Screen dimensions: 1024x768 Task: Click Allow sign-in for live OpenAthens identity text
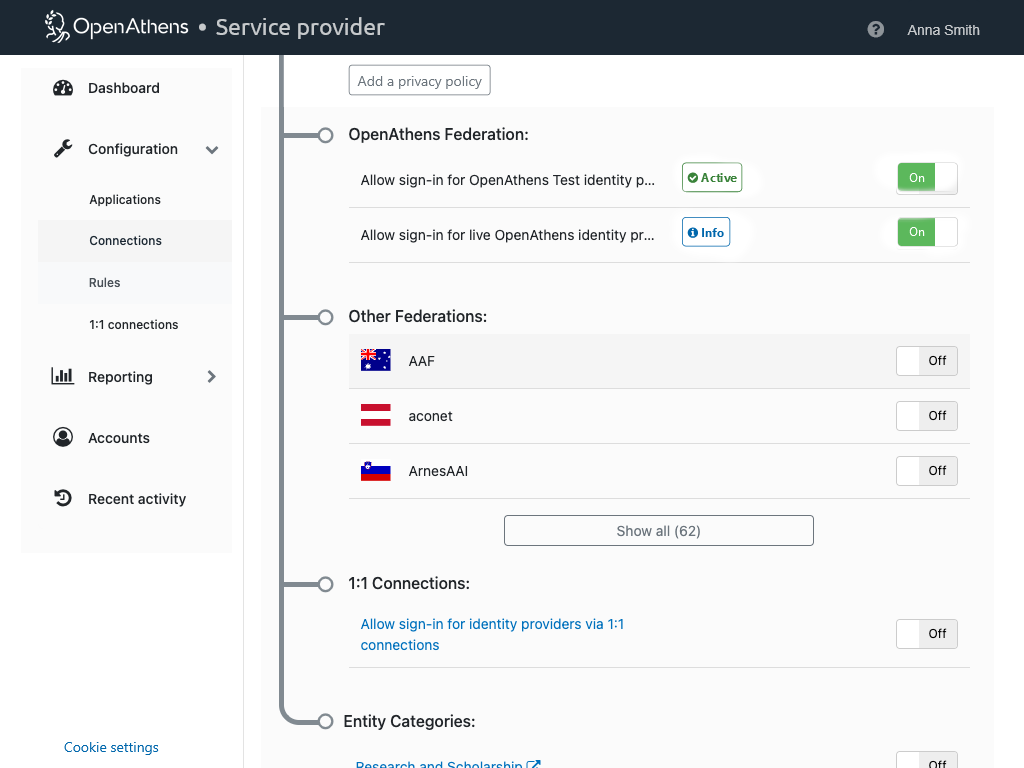tap(507, 235)
